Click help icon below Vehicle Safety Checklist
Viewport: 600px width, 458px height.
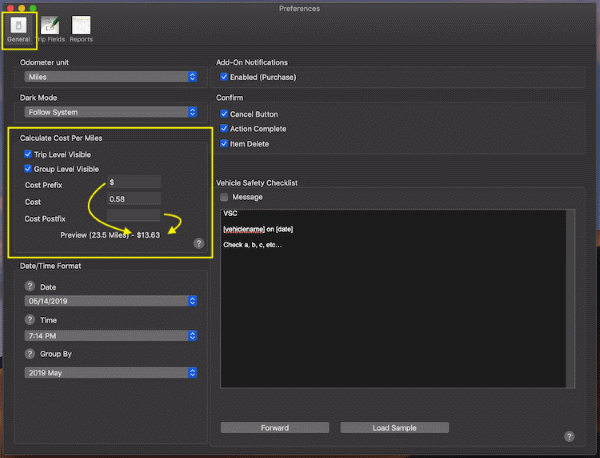click(569, 436)
